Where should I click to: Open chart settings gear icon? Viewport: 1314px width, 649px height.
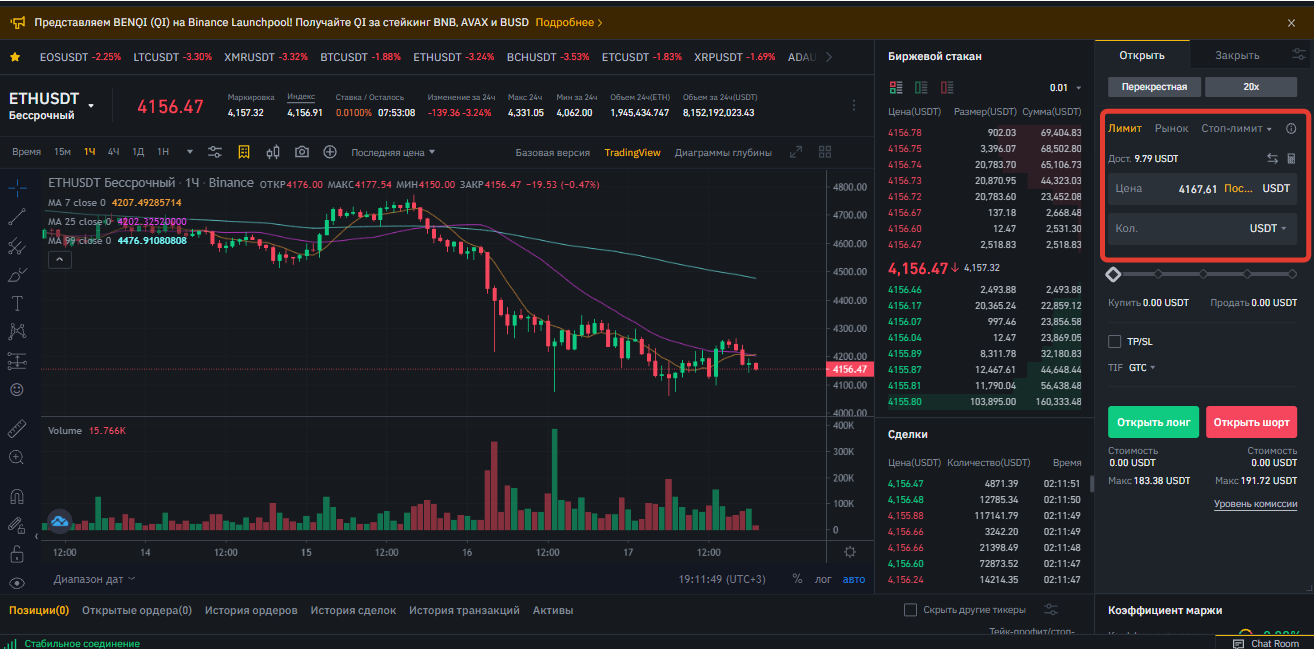click(x=850, y=551)
